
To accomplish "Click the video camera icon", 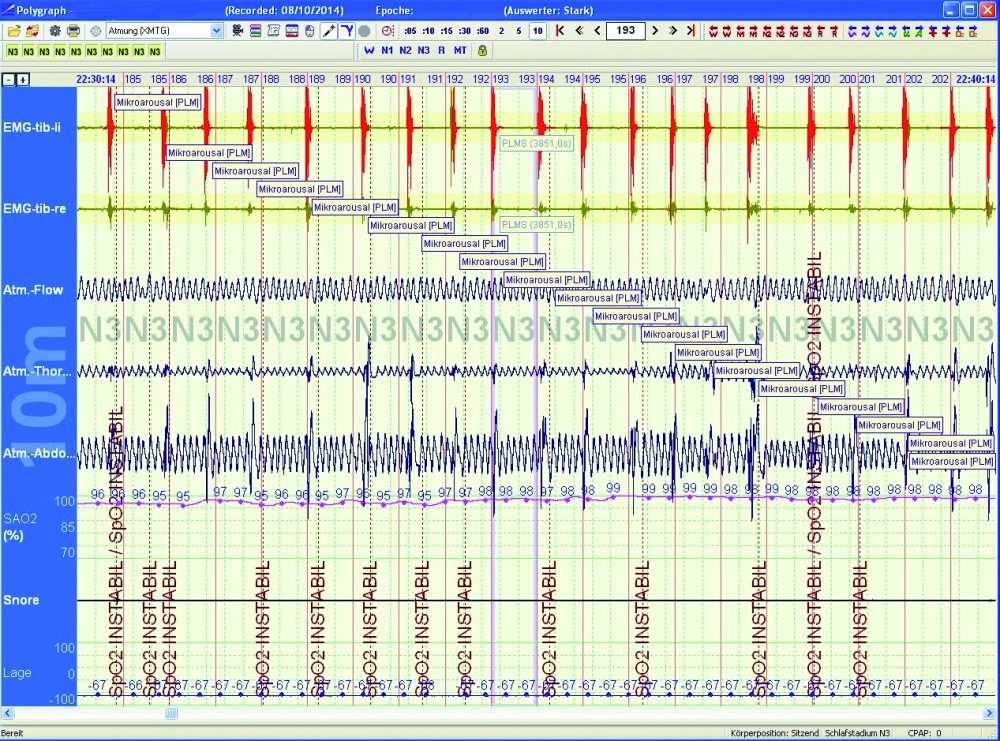I will pyautogui.click(x=237, y=31).
